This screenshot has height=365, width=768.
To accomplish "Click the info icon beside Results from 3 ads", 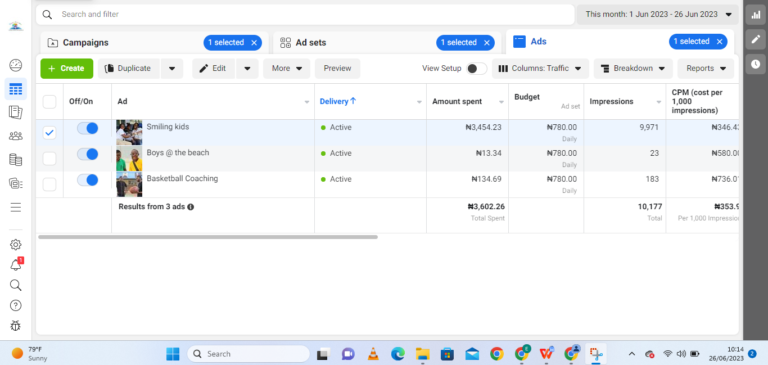I will 191,207.
